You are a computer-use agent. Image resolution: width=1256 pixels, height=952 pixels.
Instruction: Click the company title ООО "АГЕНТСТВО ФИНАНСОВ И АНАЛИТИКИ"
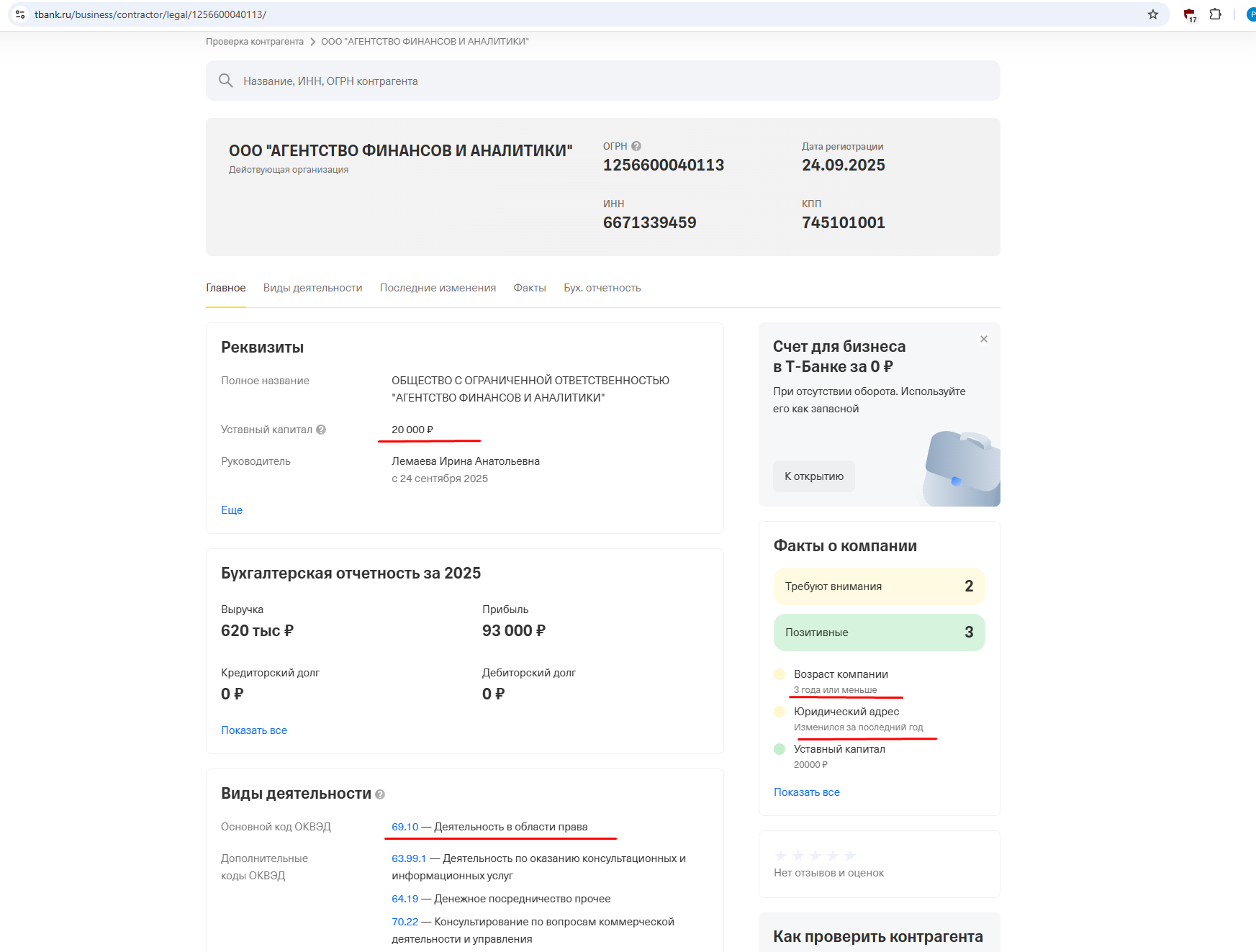click(401, 150)
